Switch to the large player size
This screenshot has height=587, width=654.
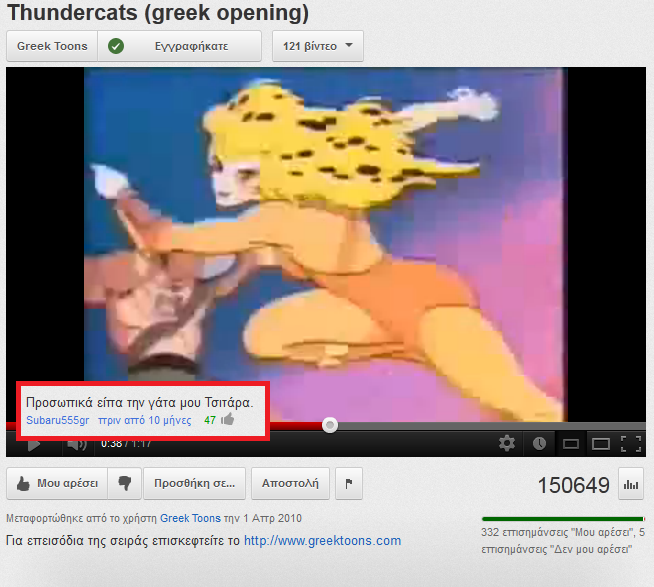[601, 444]
